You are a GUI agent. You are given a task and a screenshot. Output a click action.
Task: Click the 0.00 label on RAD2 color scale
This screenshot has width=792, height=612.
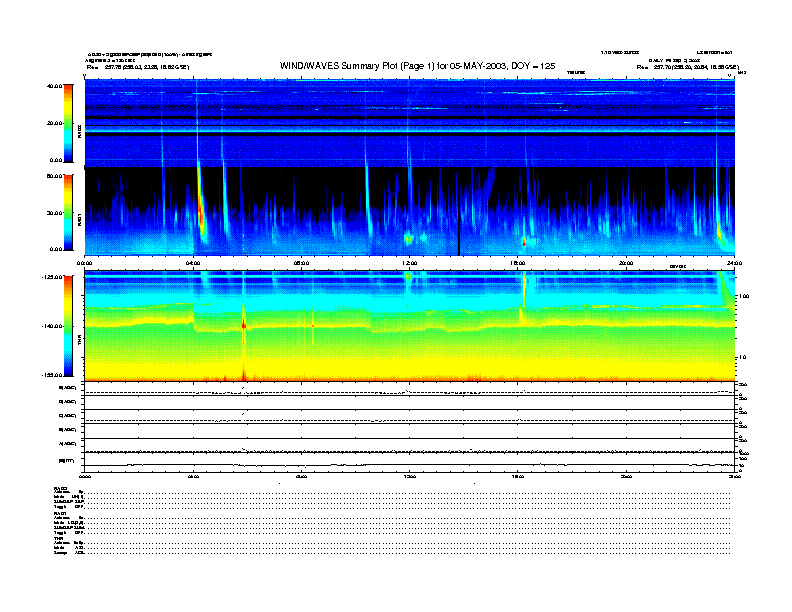point(56,160)
